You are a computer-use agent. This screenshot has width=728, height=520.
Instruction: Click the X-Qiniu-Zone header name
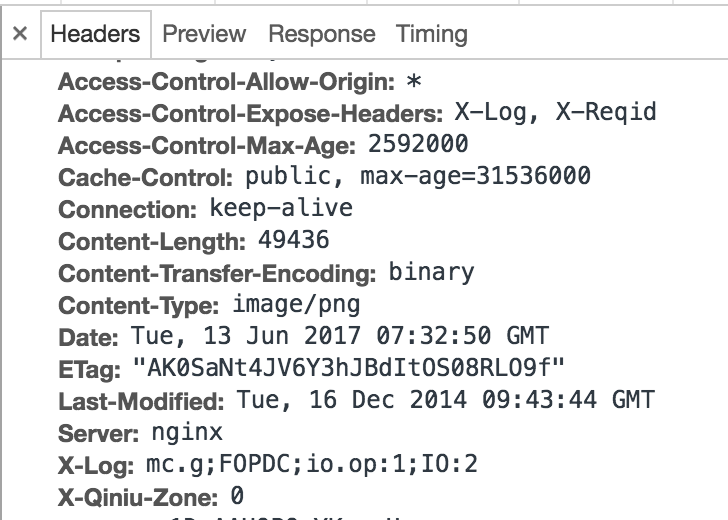[x=138, y=498]
